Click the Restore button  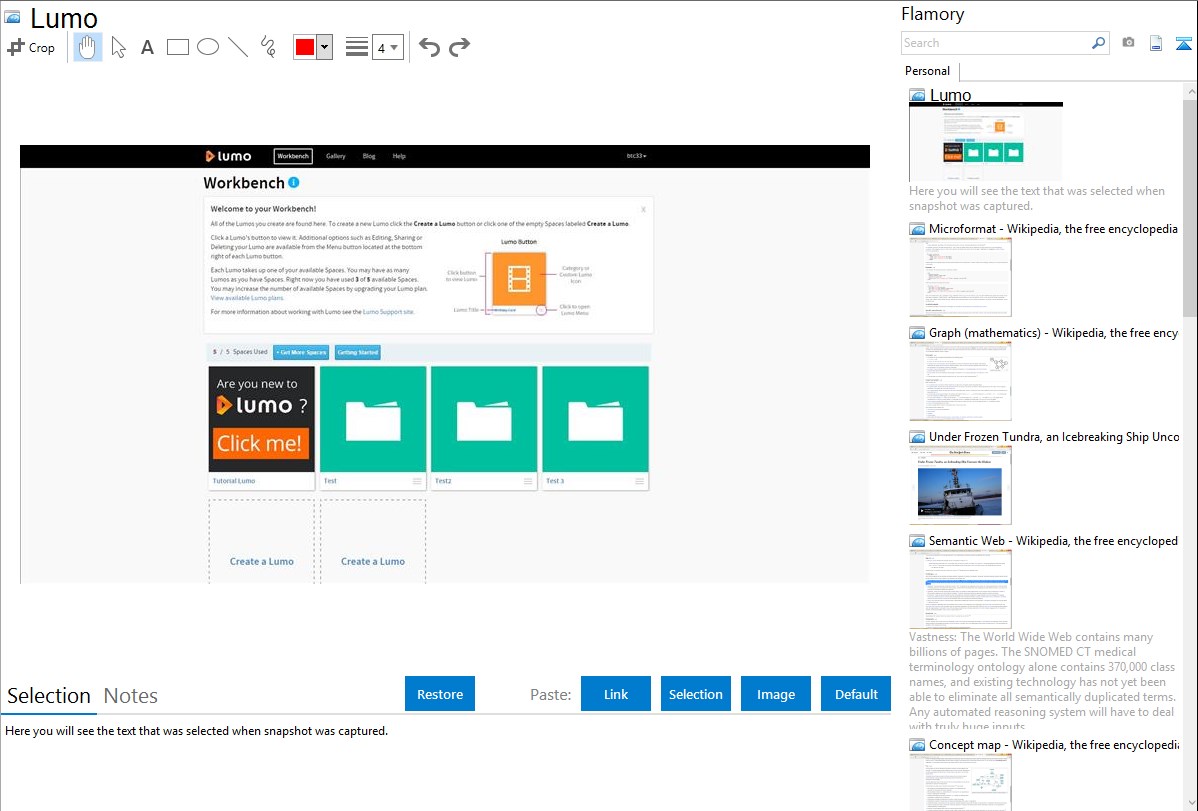click(440, 694)
